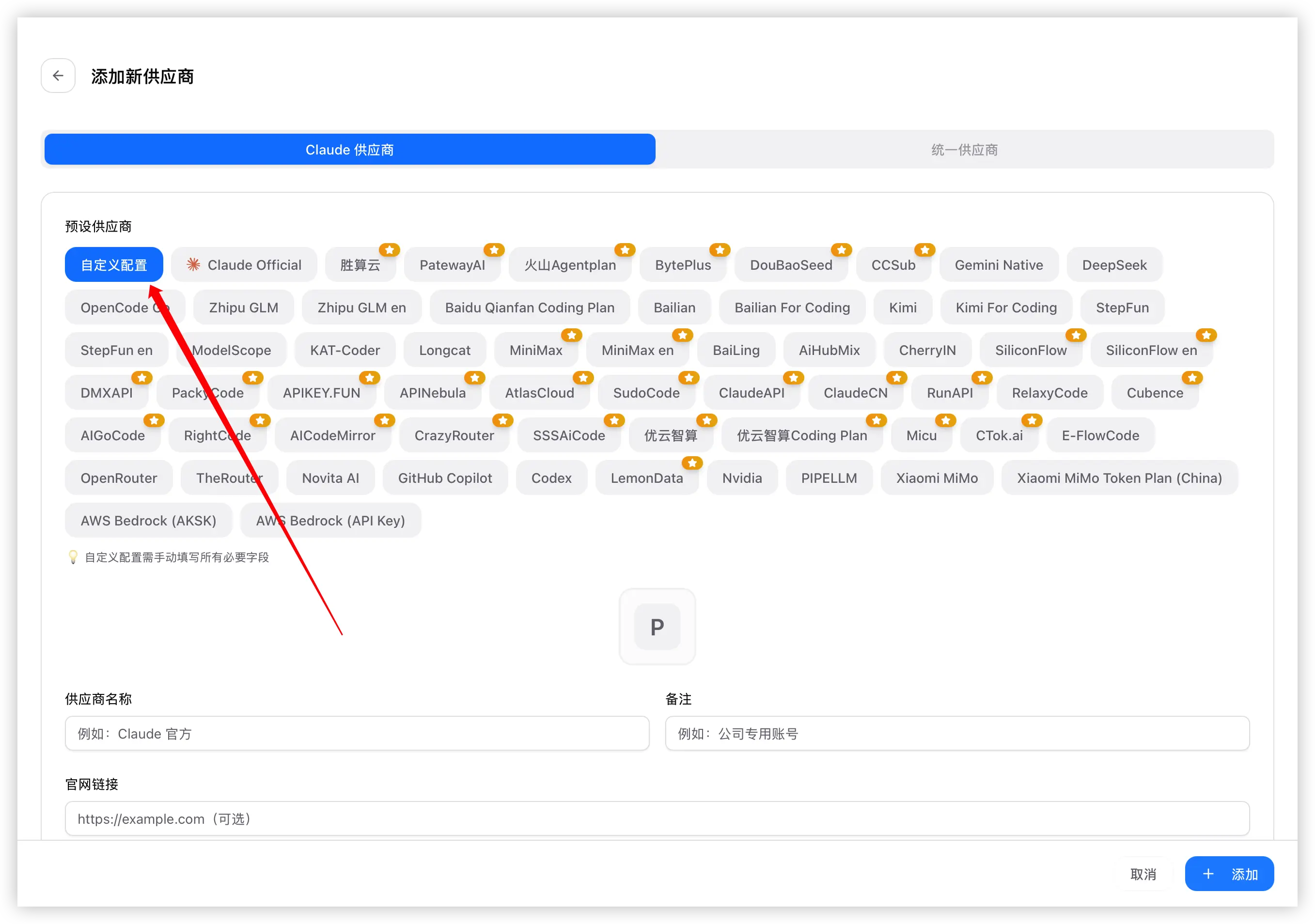
Task: Pick Baidu Qianfan Coding Plan preset
Action: (x=529, y=308)
